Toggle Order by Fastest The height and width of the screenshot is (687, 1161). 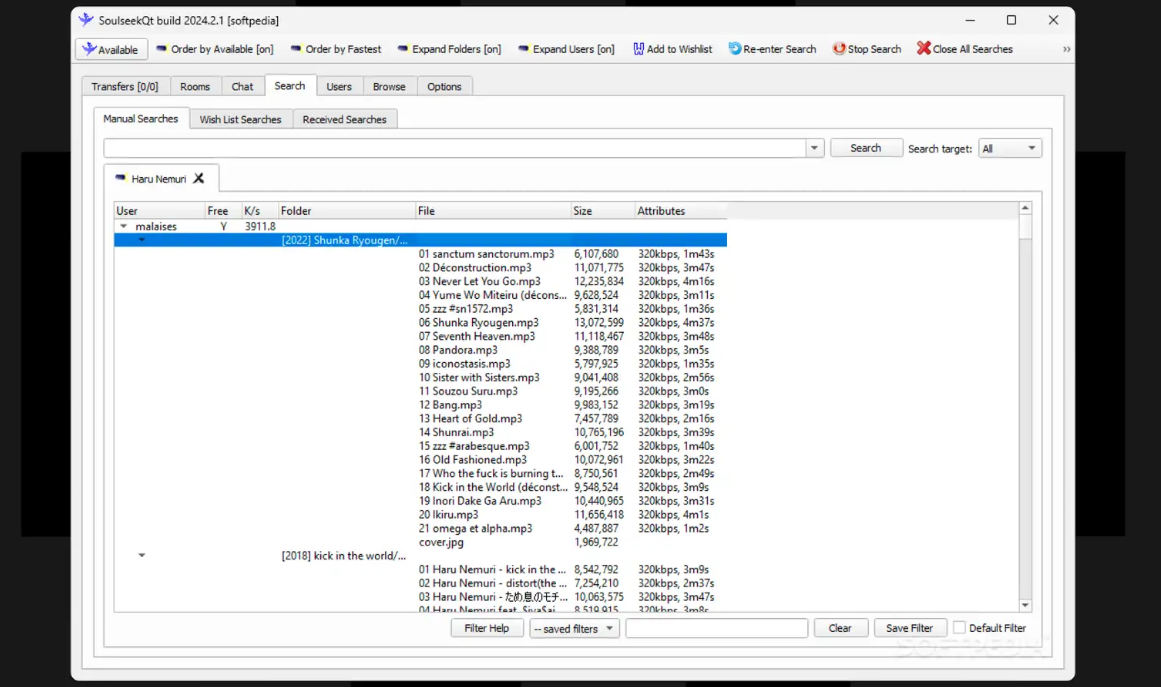coord(336,49)
